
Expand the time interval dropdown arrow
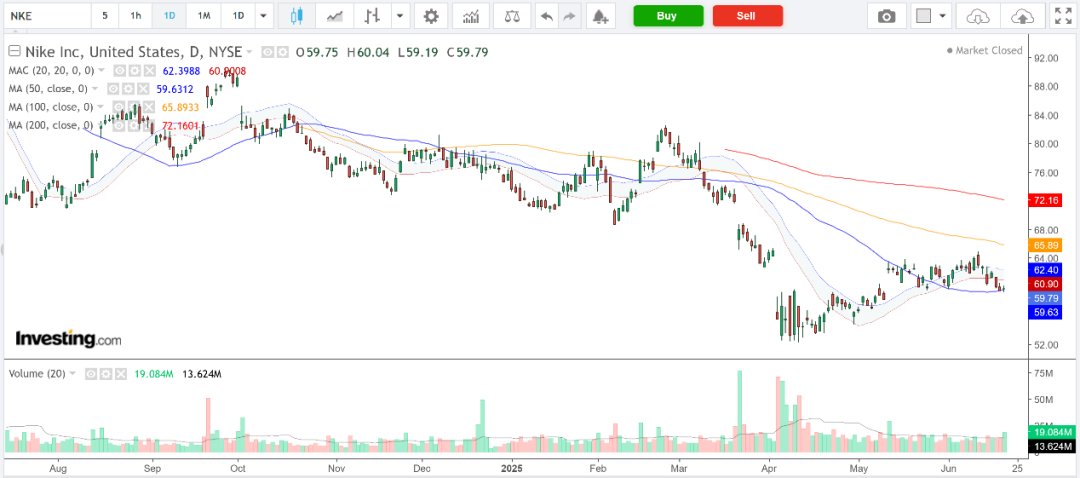click(263, 16)
